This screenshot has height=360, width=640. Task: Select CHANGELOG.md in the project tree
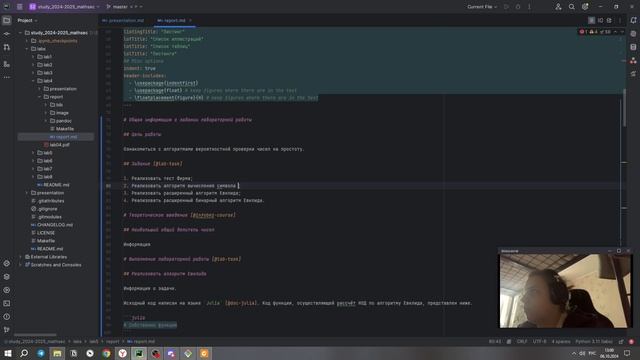[x=51, y=225]
